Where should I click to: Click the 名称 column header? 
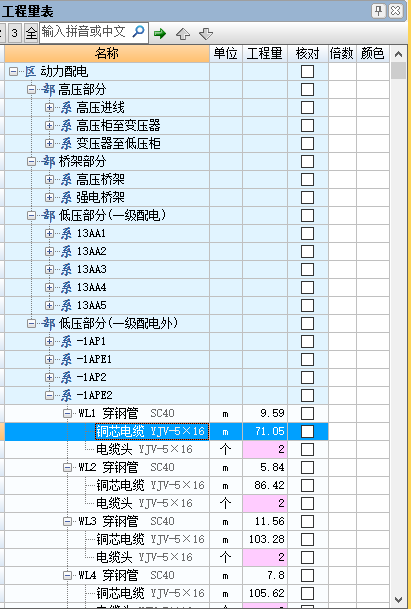click(x=107, y=54)
